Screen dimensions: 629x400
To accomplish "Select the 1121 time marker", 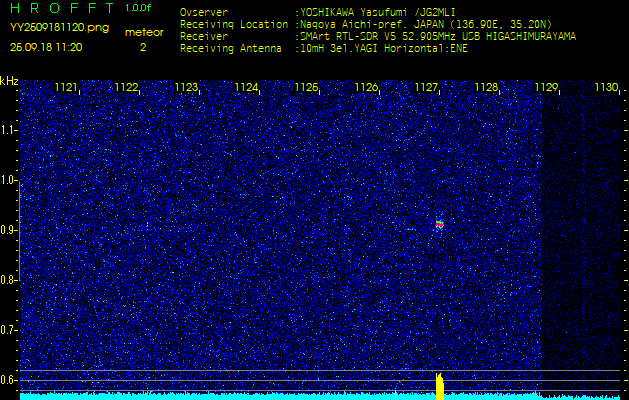I will [x=66, y=88].
